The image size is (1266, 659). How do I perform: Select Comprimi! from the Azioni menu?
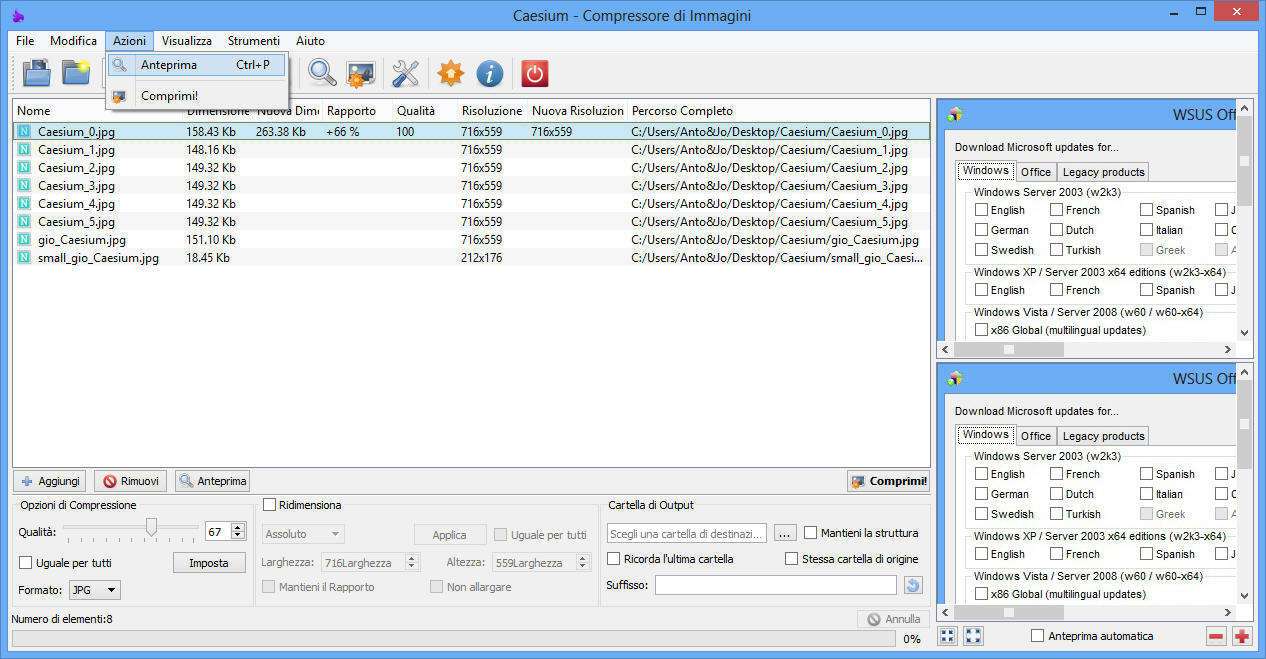169,96
